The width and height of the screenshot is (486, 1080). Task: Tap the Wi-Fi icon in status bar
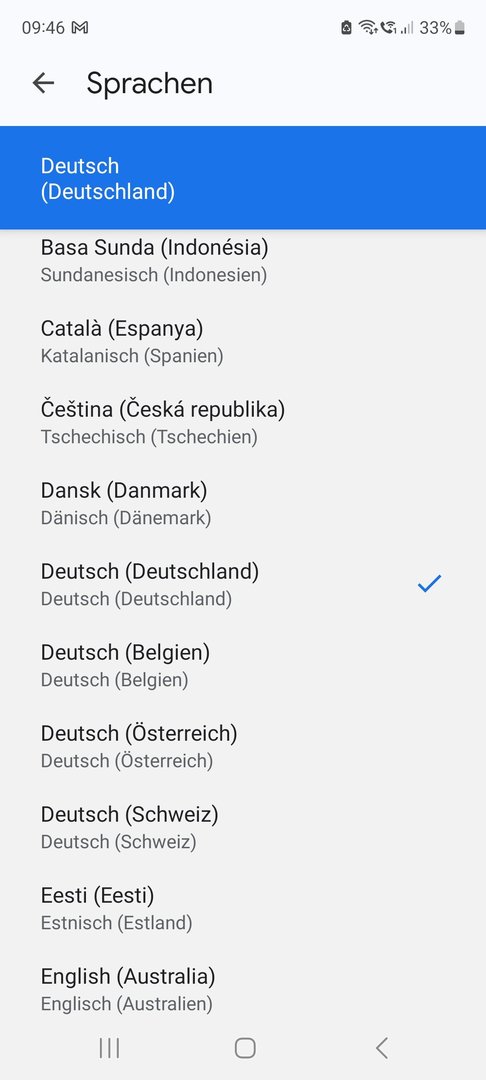click(x=368, y=28)
